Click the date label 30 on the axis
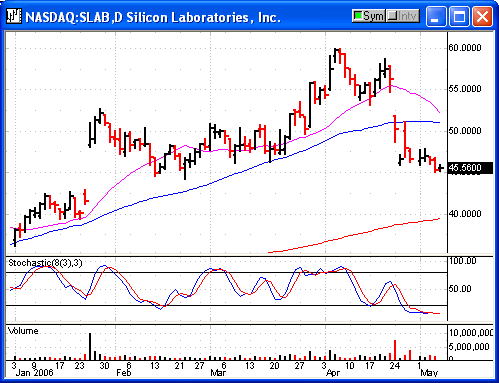499x383 pixels. tap(105, 366)
